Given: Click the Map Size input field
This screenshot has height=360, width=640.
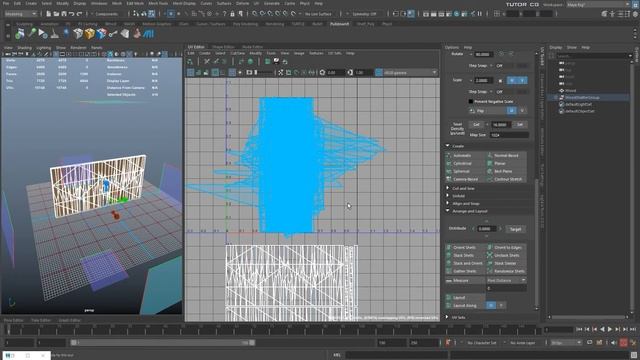Looking at the screenshot, I should tap(509, 135).
